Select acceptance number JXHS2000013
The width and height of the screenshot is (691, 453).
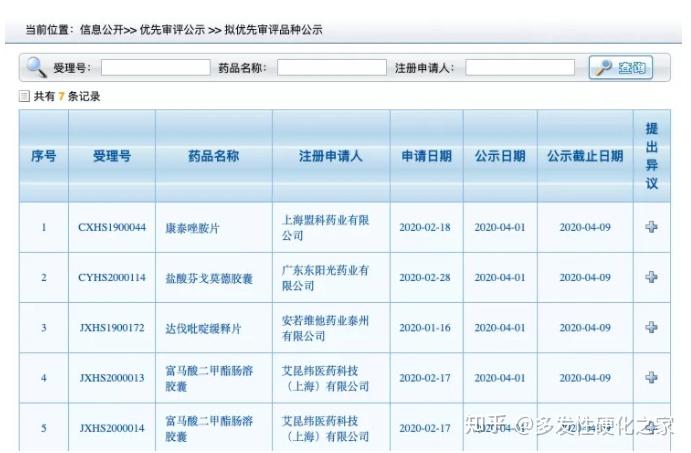pos(112,378)
